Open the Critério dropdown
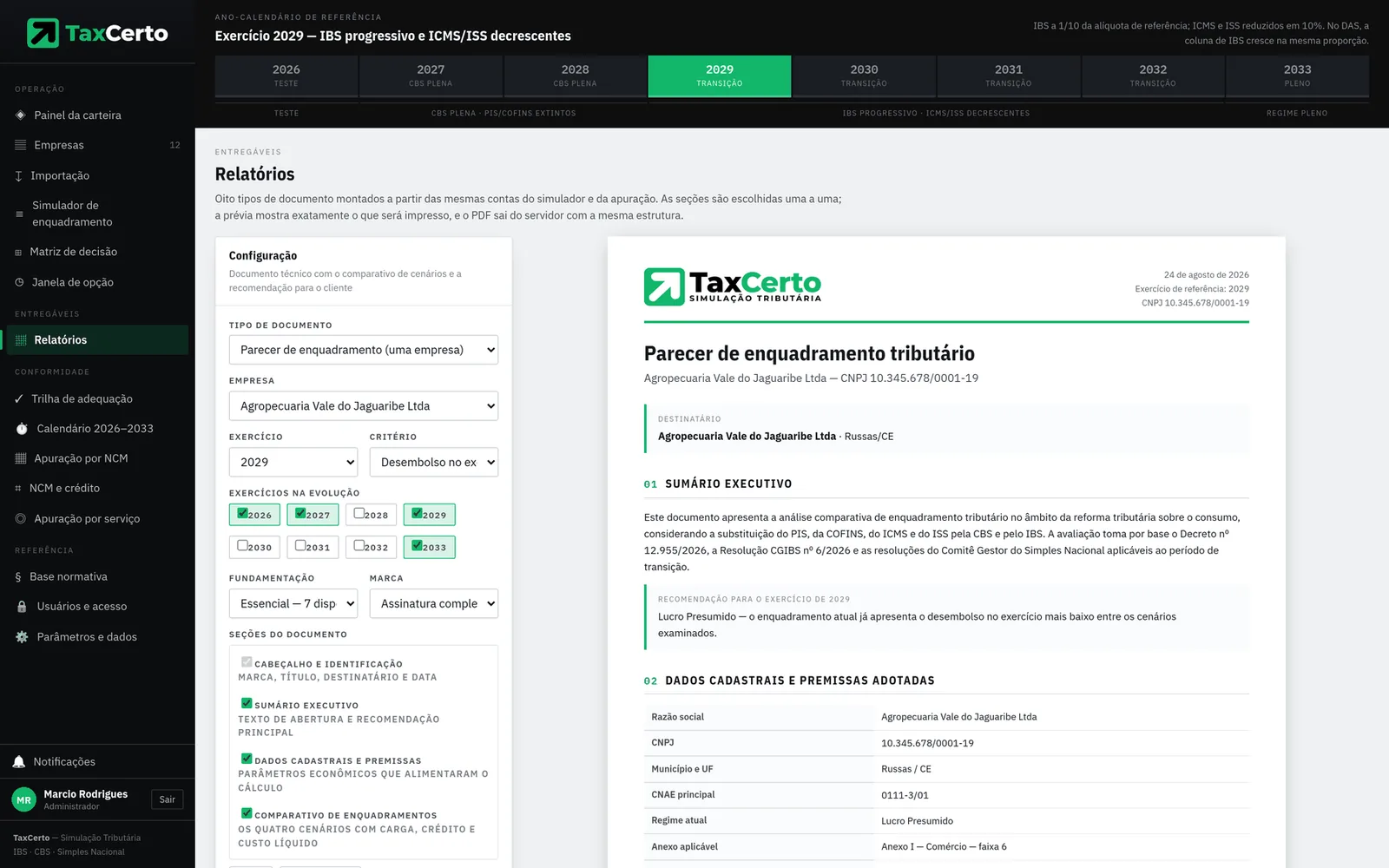The width and height of the screenshot is (1389, 868). point(434,463)
